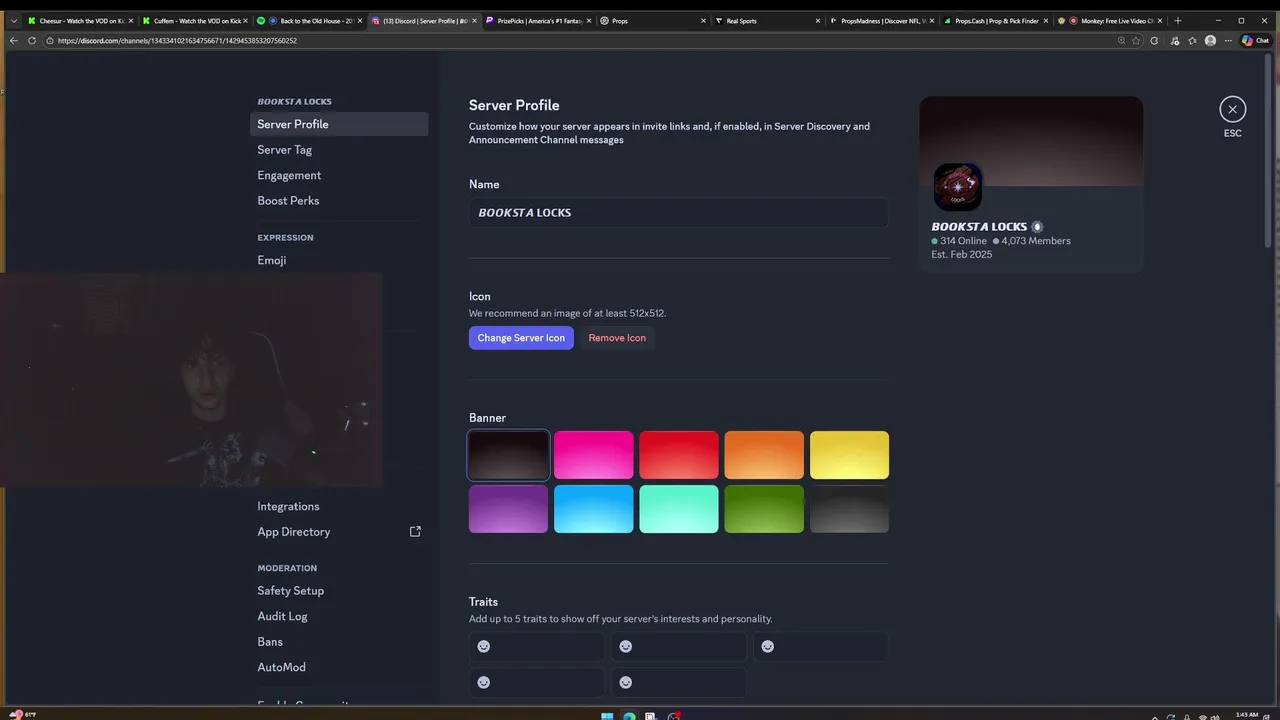
Task: Click taskbar app icon with red notification badge
Action: pyautogui.click(x=674, y=715)
